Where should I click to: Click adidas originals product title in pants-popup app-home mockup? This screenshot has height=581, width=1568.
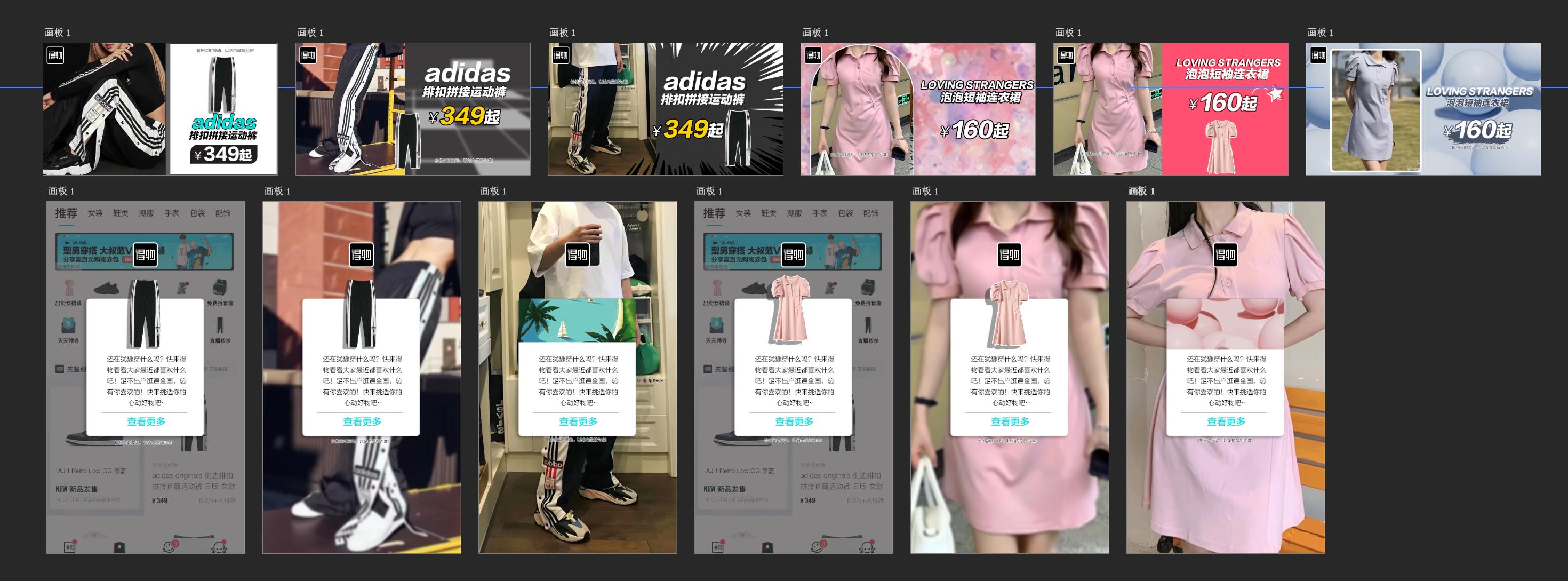coord(193,481)
